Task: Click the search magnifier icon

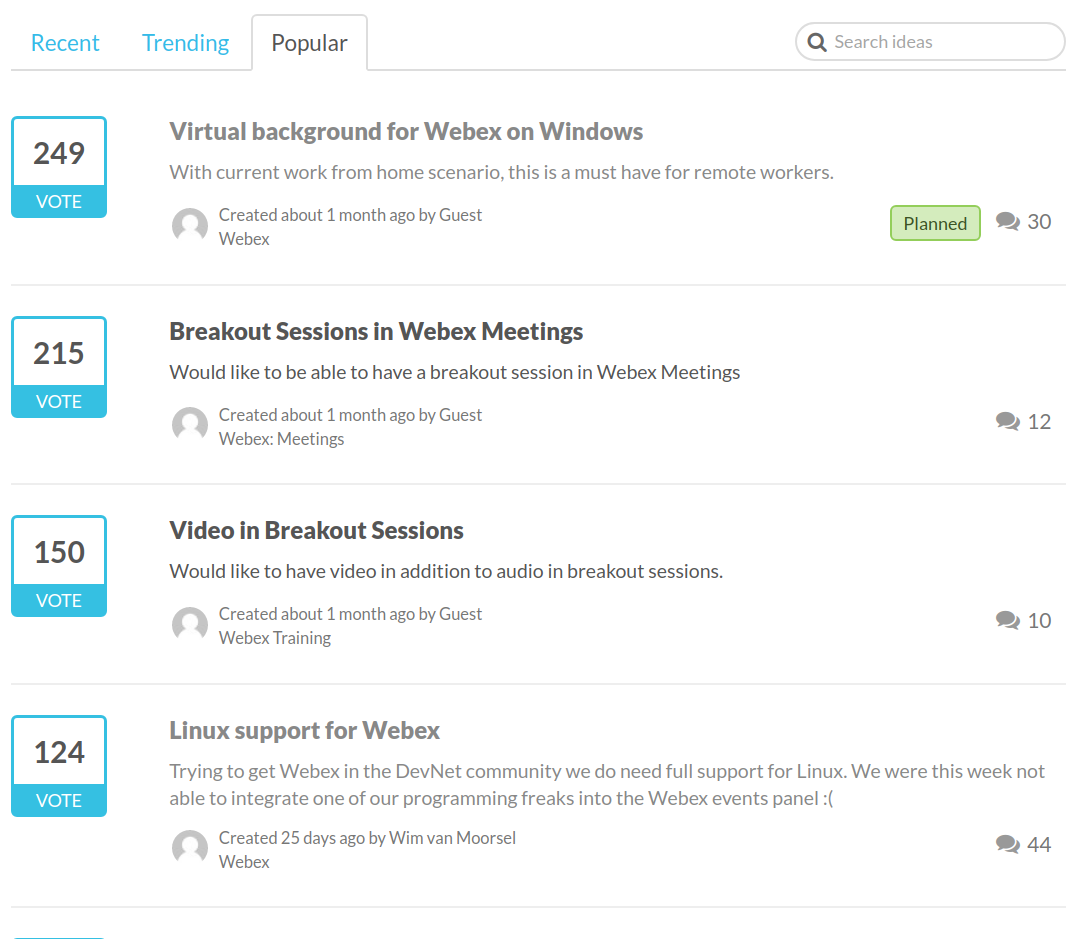Action: [x=817, y=42]
